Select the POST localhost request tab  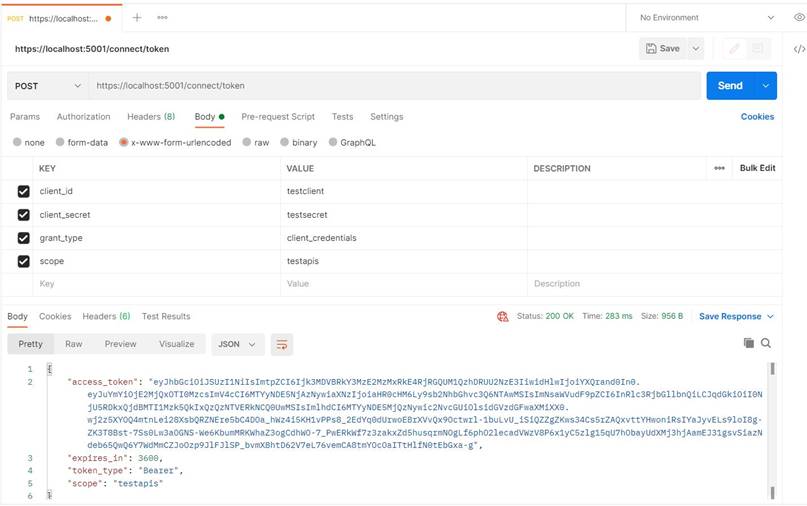[61, 19]
